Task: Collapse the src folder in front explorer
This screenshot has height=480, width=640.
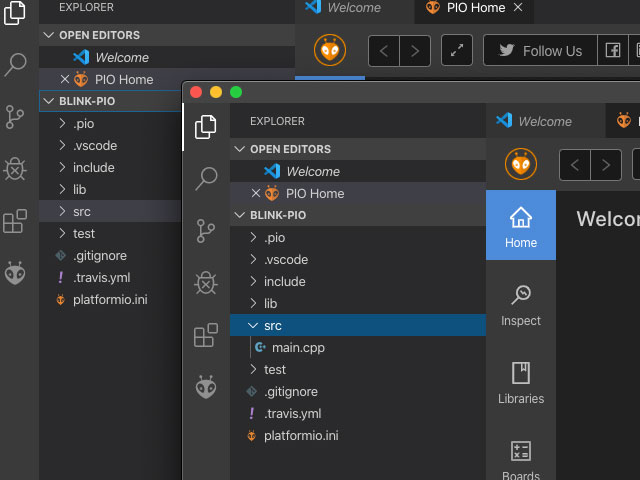Action: click(x=272, y=326)
